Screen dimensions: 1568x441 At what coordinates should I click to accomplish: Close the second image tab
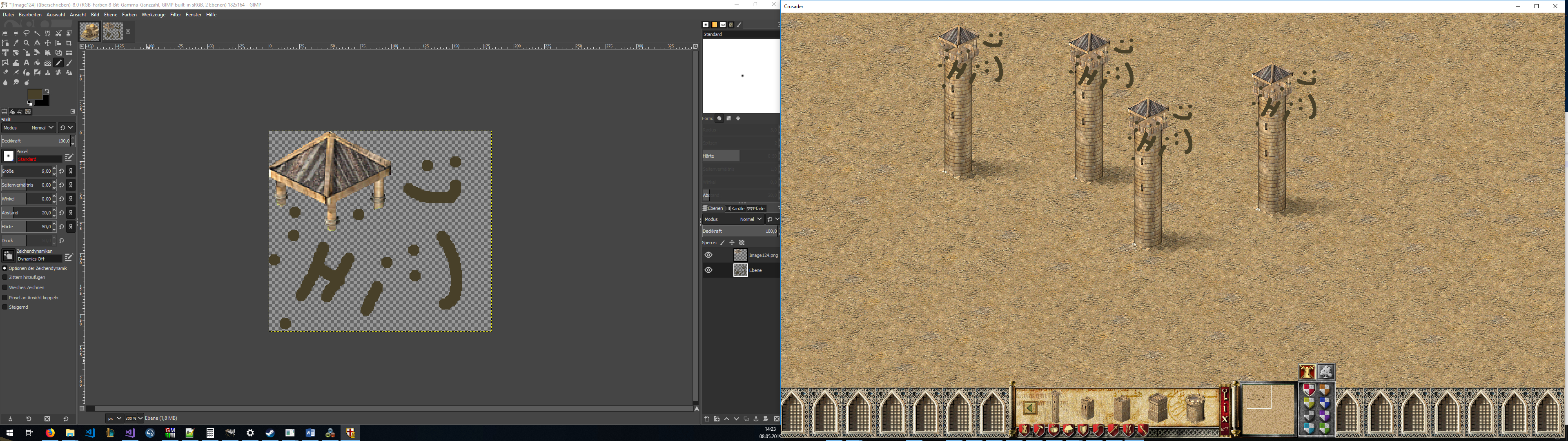128,31
